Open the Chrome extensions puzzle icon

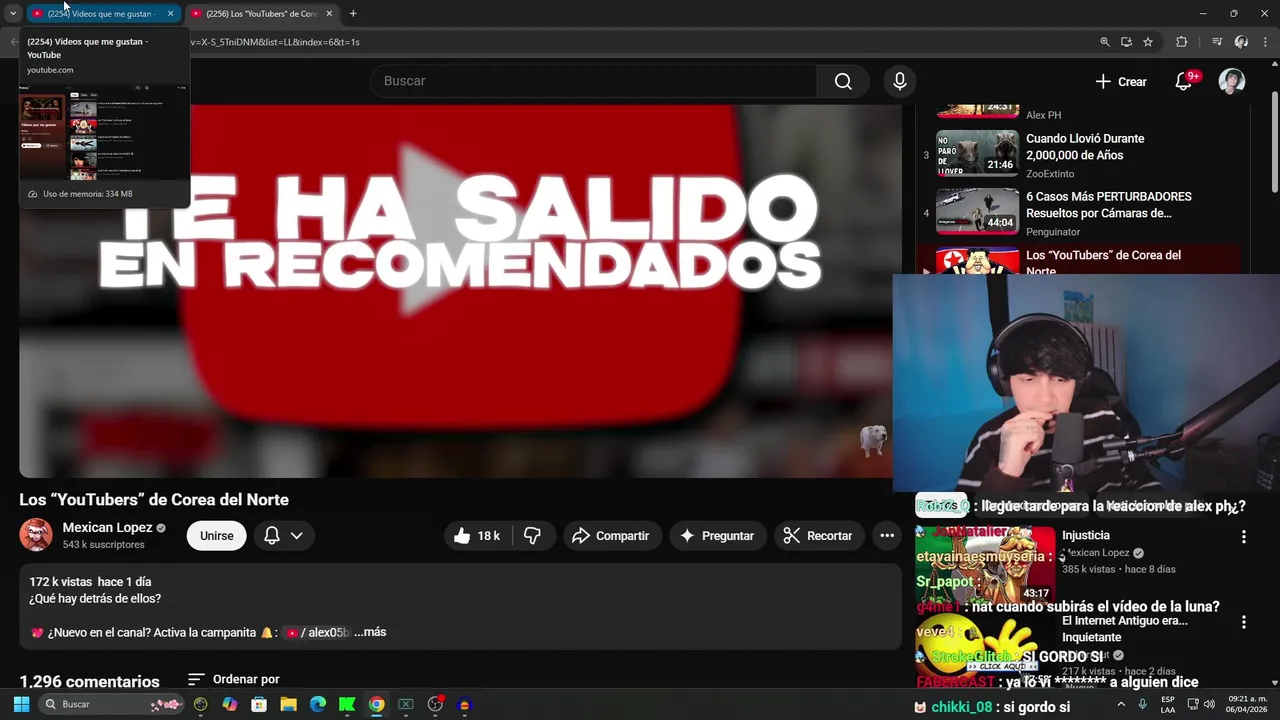(x=1182, y=42)
